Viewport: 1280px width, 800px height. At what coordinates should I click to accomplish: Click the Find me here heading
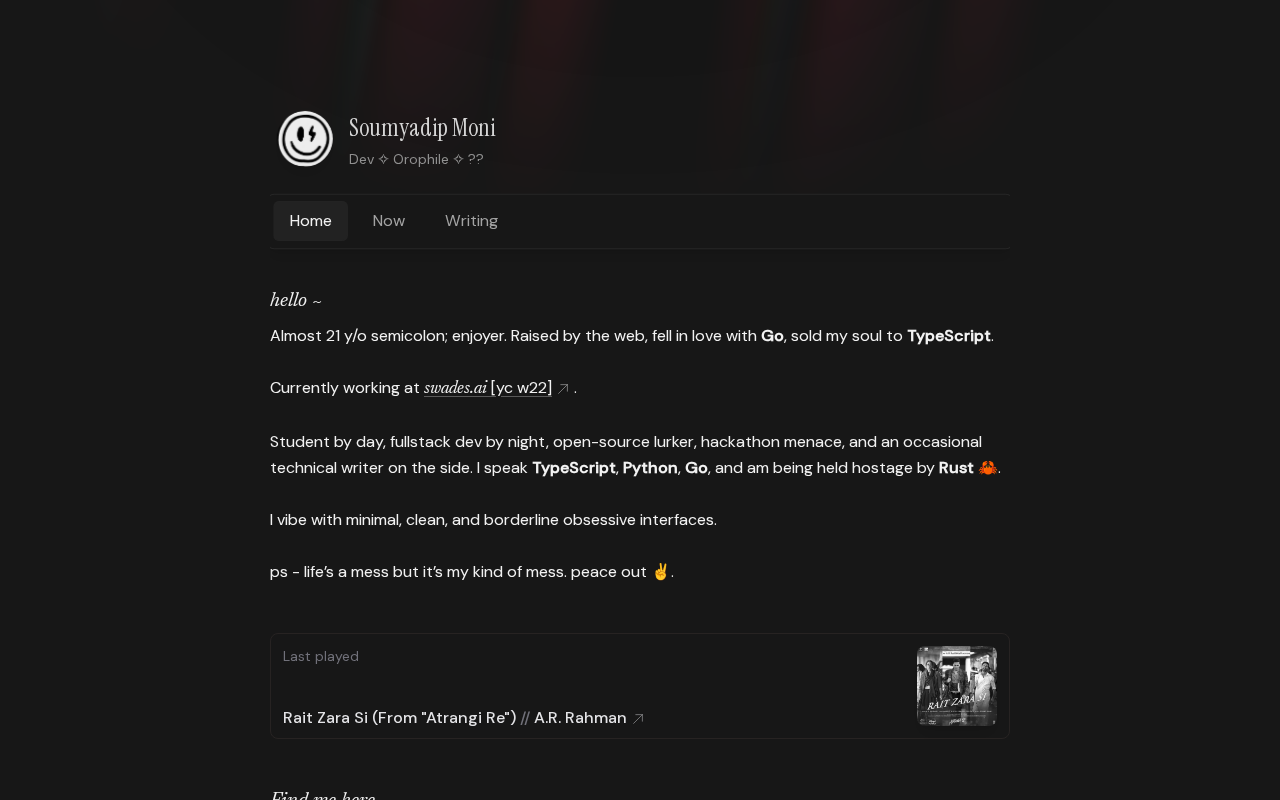322,795
